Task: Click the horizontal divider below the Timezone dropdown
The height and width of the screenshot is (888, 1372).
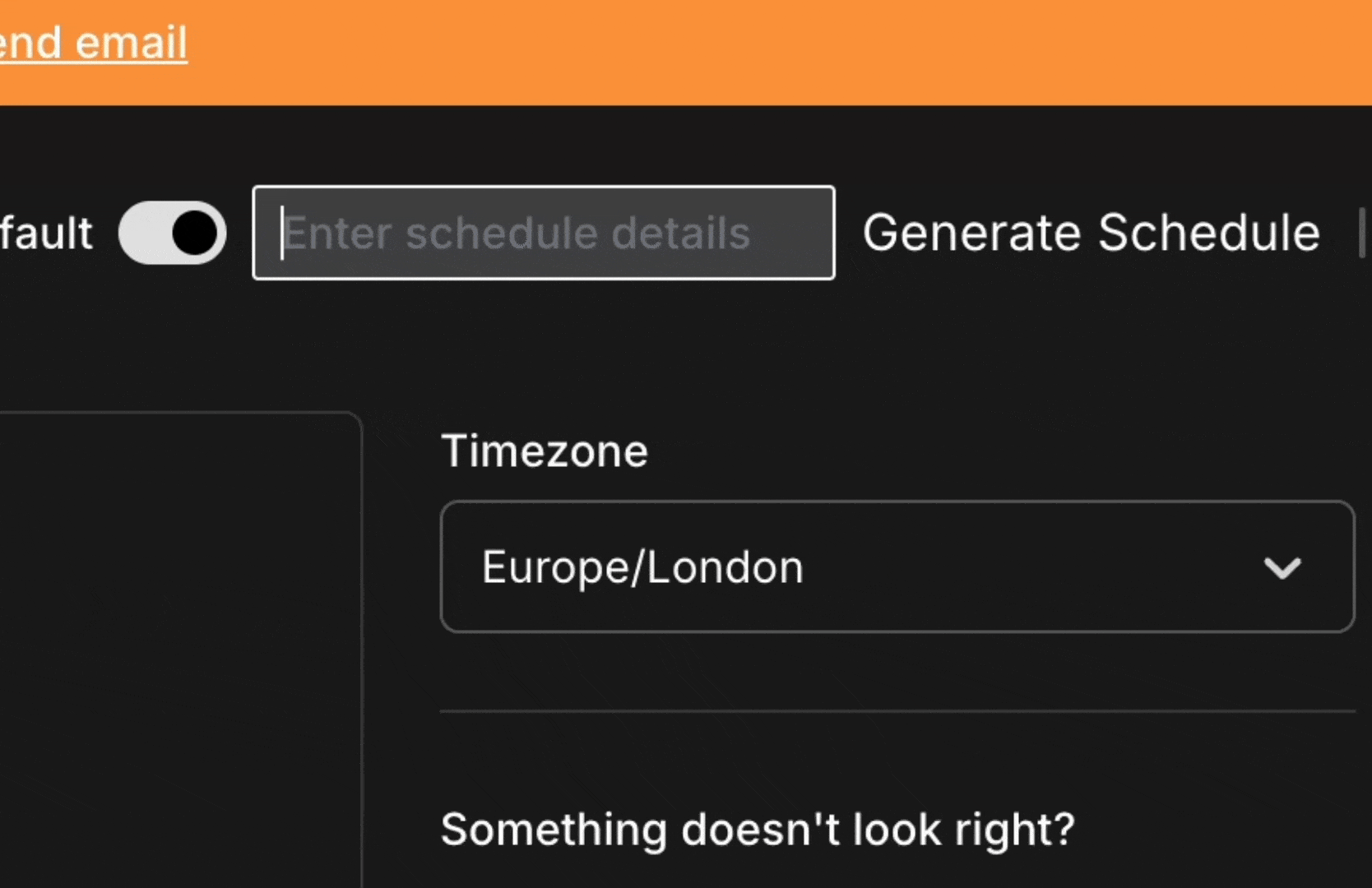Action: pyautogui.click(x=897, y=710)
